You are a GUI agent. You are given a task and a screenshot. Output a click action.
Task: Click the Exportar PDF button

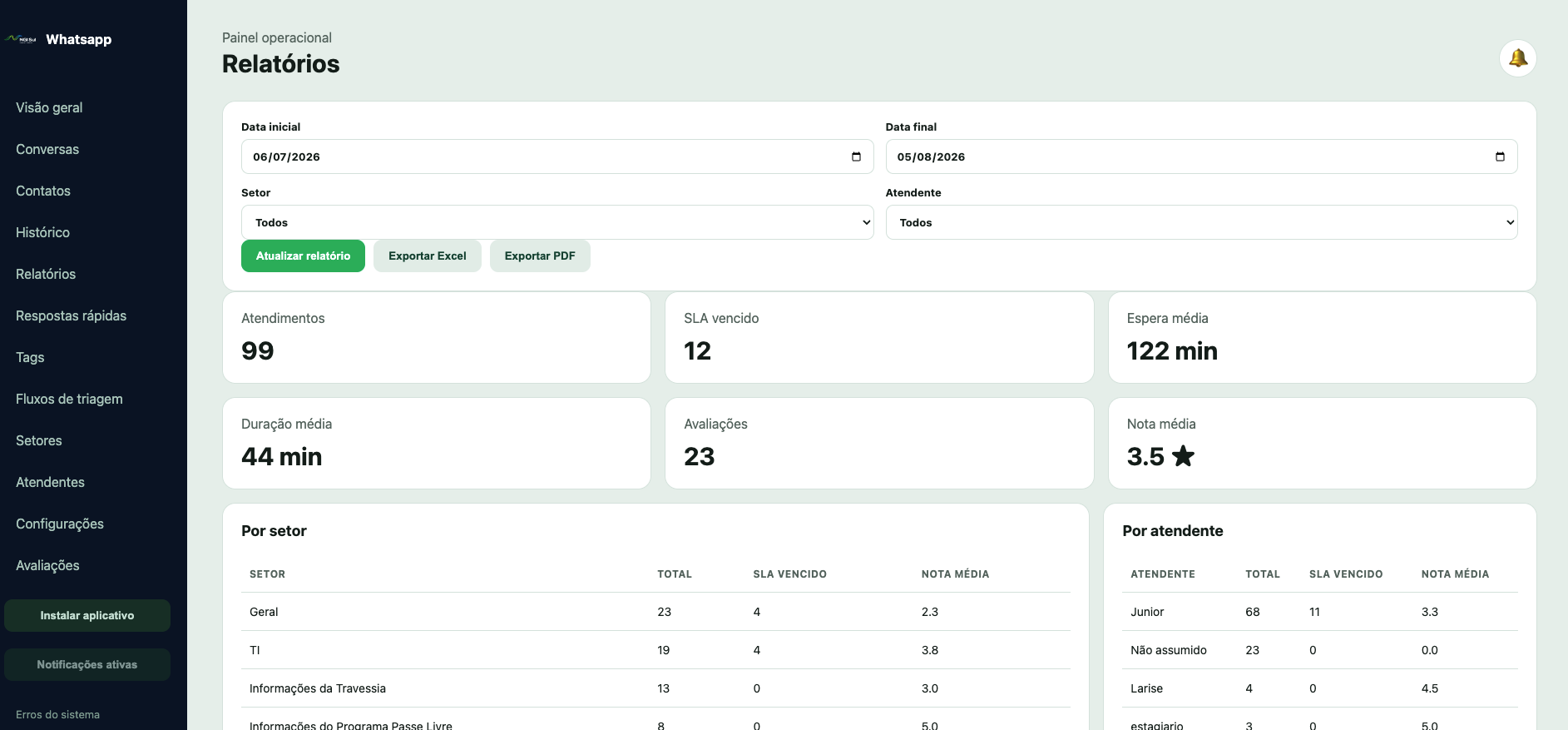[540, 256]
